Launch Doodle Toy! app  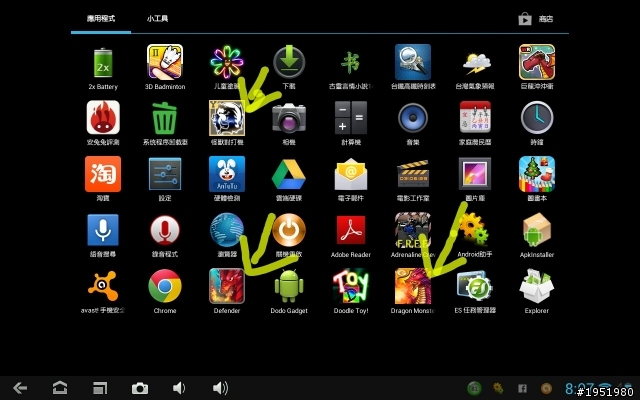[x=351, y=286]
